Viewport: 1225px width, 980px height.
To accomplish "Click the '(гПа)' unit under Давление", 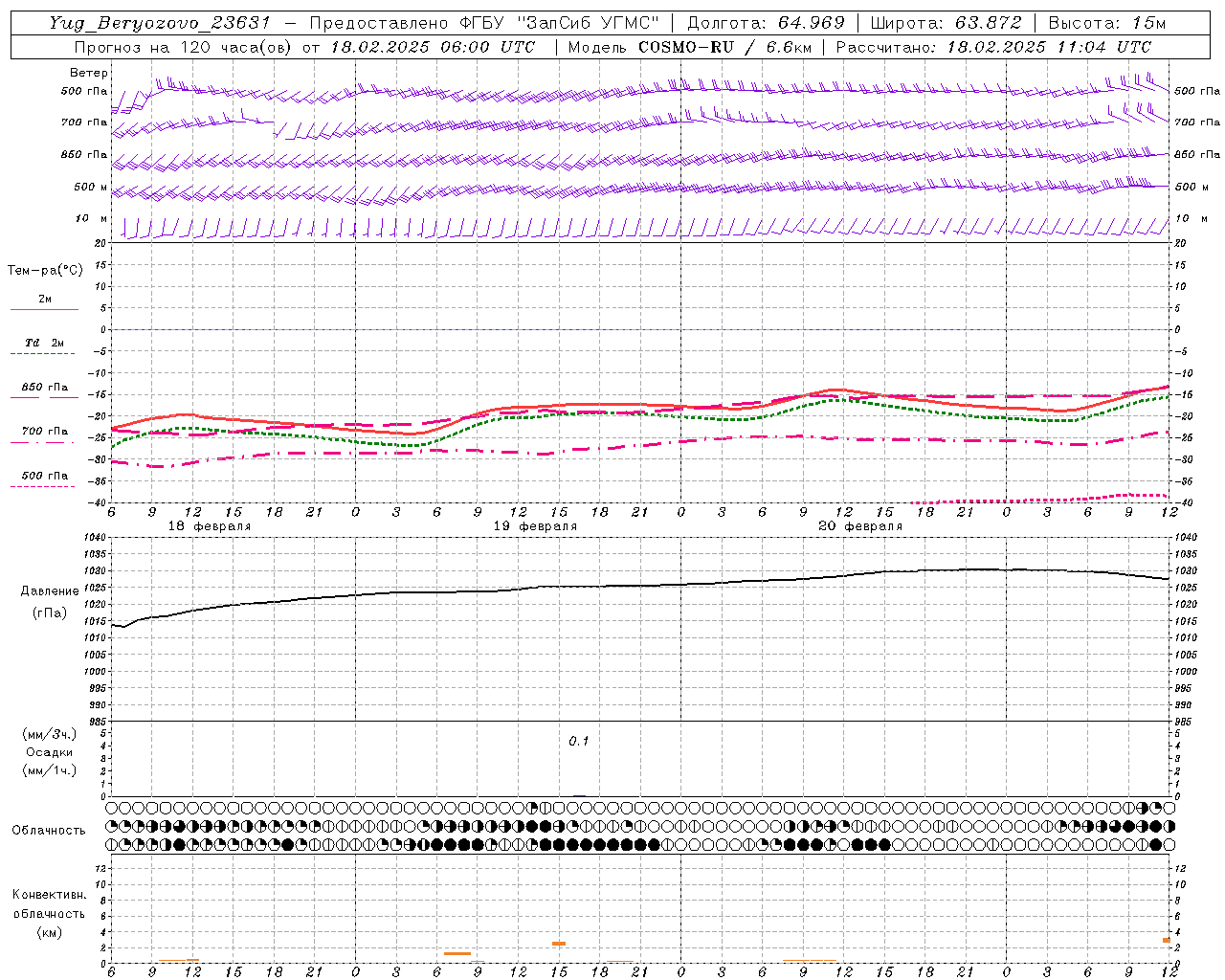I will tap(50, 612).
